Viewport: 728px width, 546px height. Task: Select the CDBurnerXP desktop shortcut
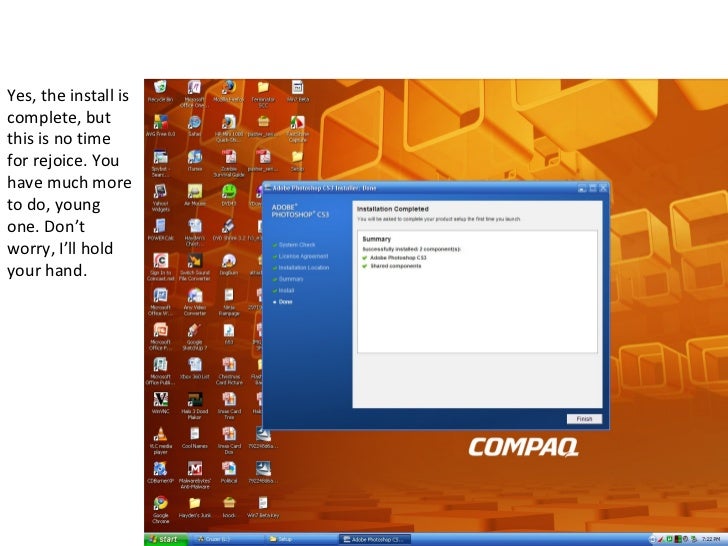click(x=160, y=472)
